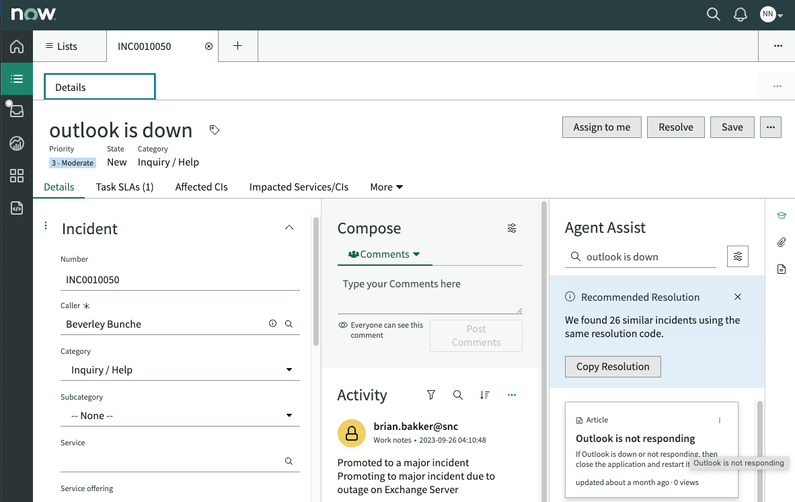795x502 pixels.
Task: Show Caller info icon for Beverley Bunche
Action: [273, 324]
